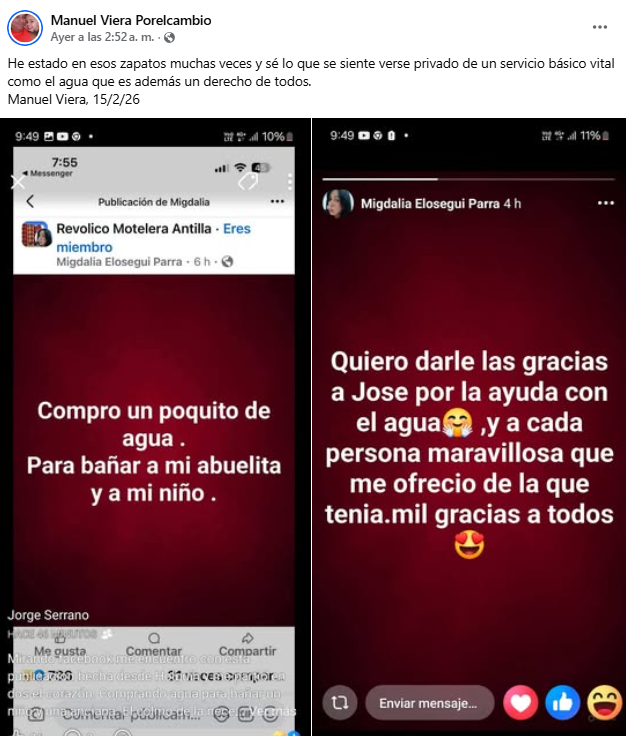Image resolution: width=626 pixels, height=736 pixels.
Task: Tap the back chevron in Publicación de Migdalia
Action: point(31,201)
